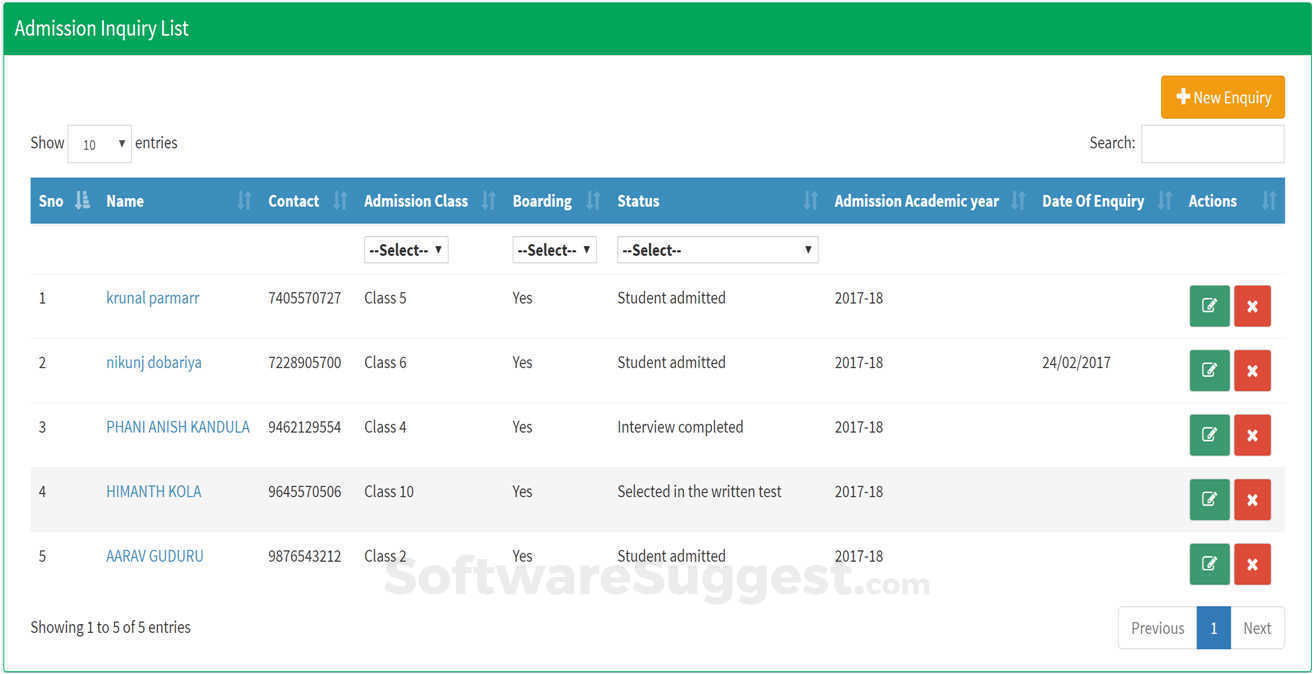Delete the krunal parmarr enquiry

tap(1252, 306)
